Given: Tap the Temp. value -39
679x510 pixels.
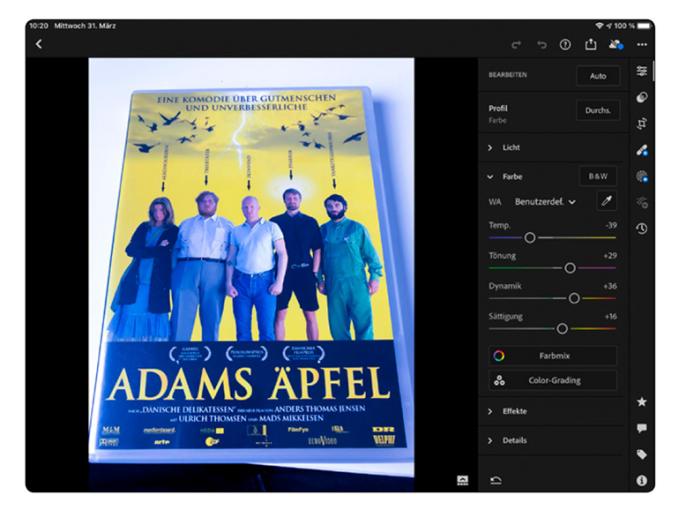Looking at the screenshot, I should pyautogui.click(x=611, y=225).
